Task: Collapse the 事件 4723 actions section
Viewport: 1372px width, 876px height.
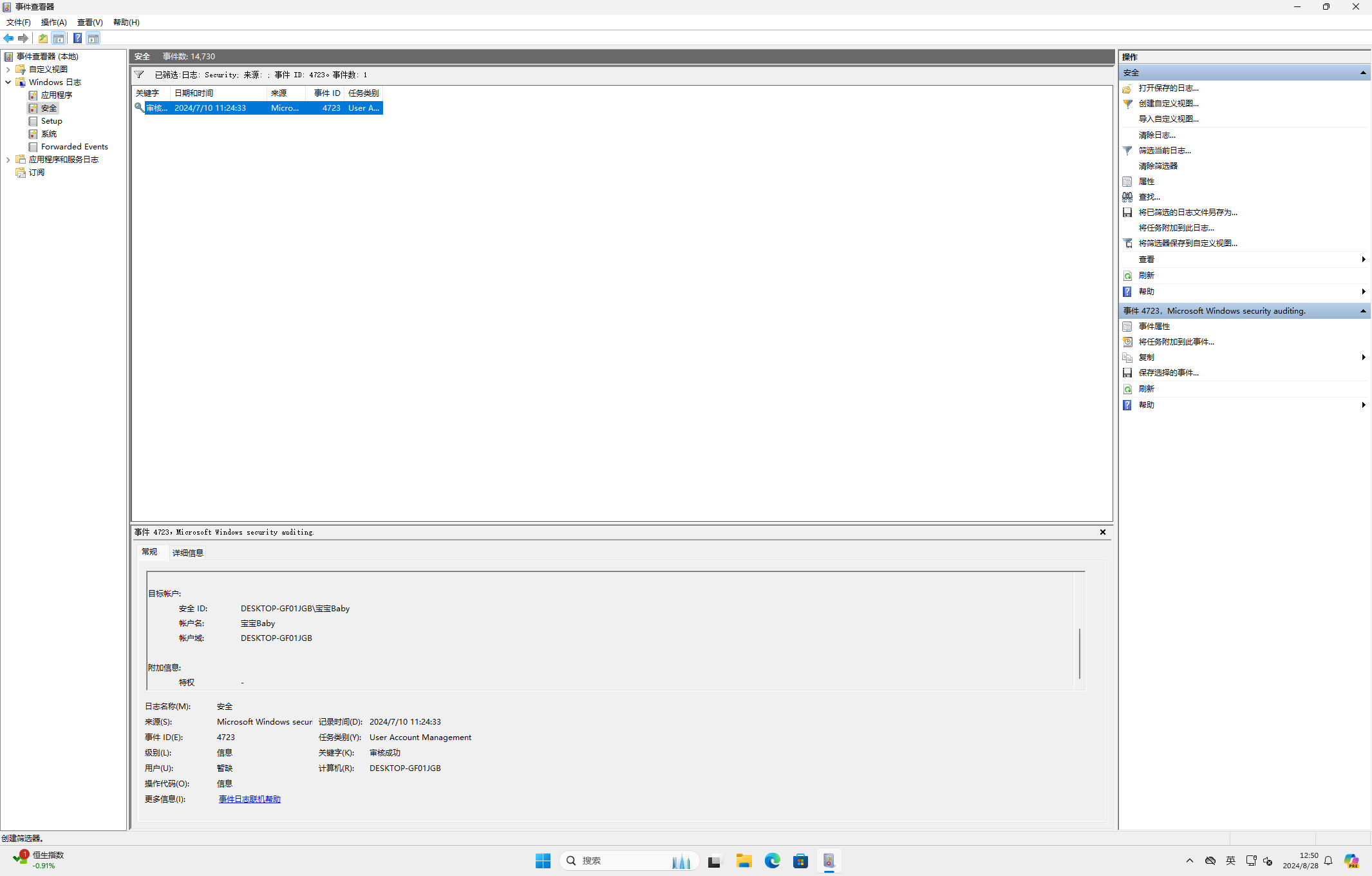Action: 1363,311
